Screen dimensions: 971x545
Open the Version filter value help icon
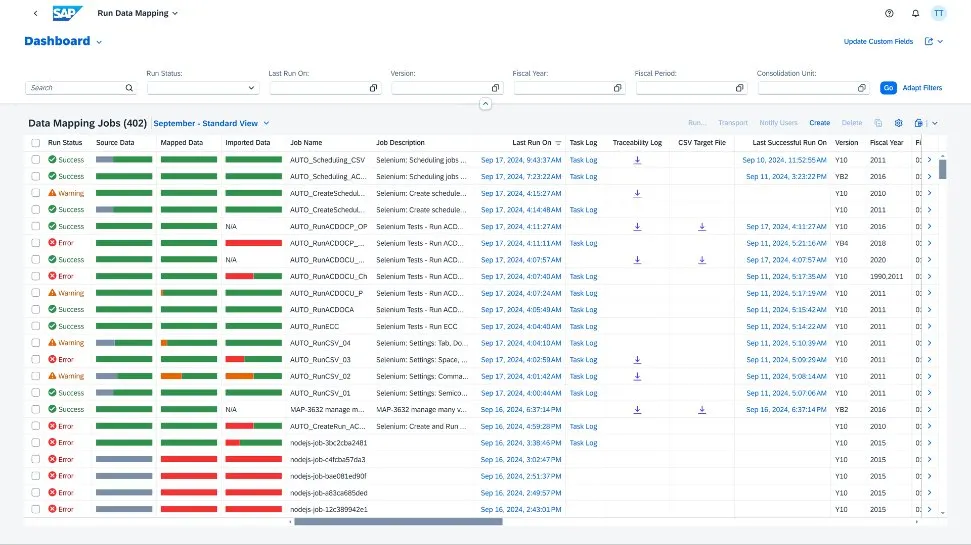495,88
